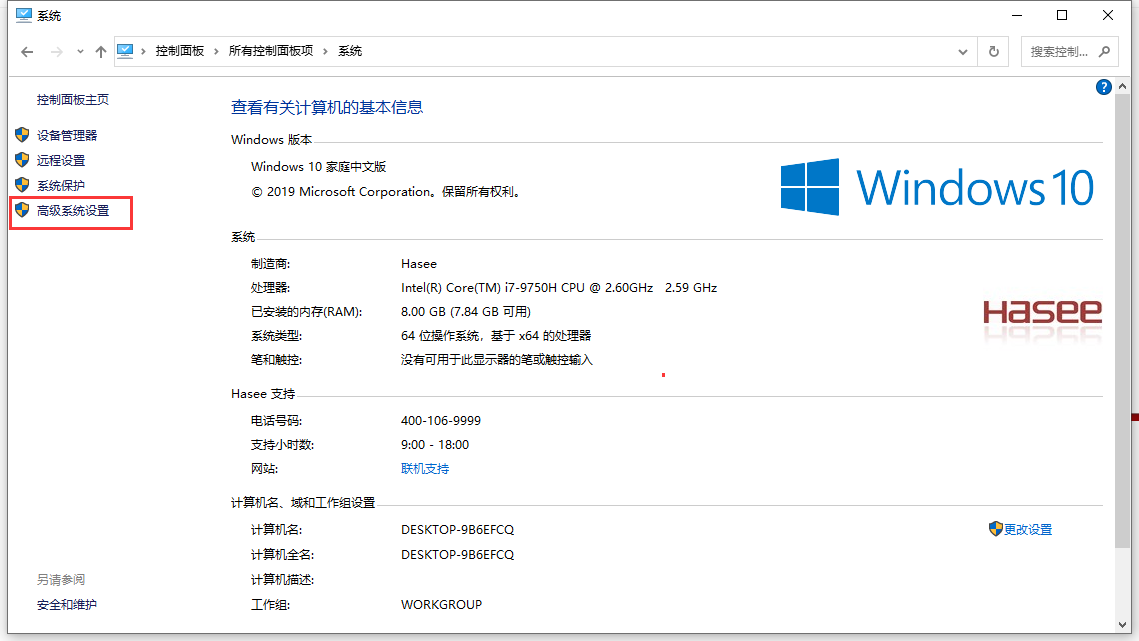Select 控制面板 breadcrumb

point(179,51)
